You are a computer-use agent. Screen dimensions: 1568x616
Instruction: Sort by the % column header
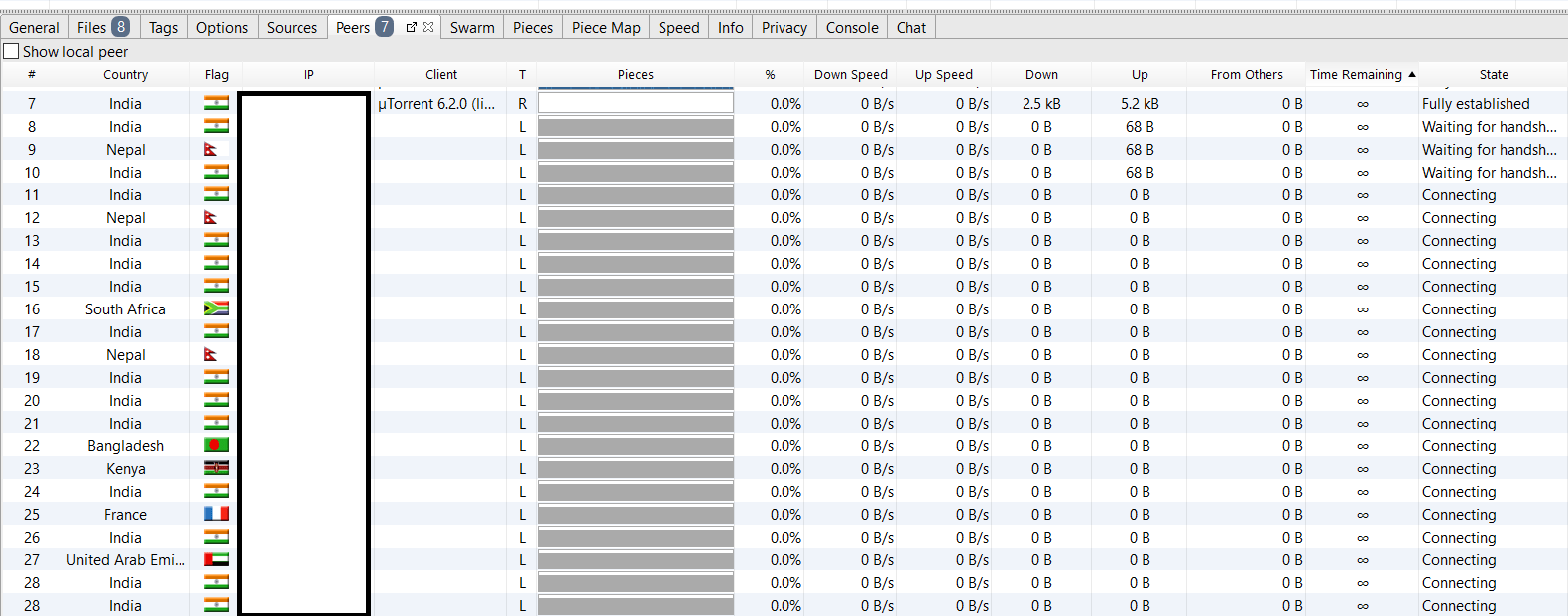pyautogui.click(x=770, y=74)
